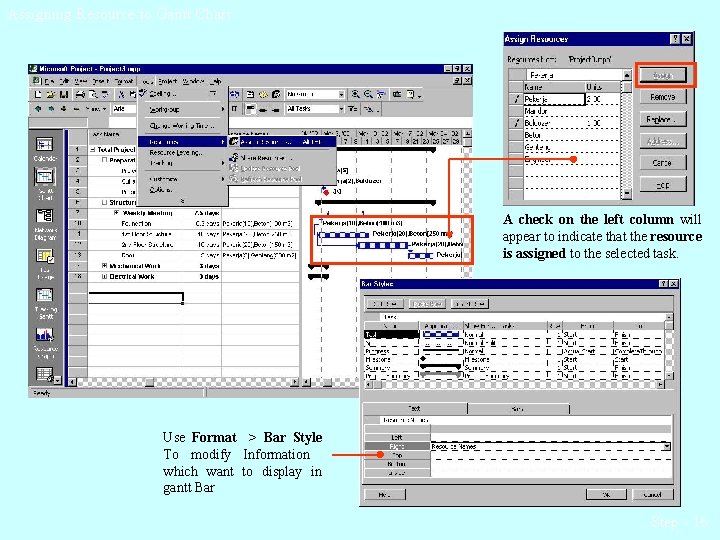Image resolution: width=720 pixels, height=540 pixels.
Task: Click the Task Information toolbar icon
Action: 250,94
